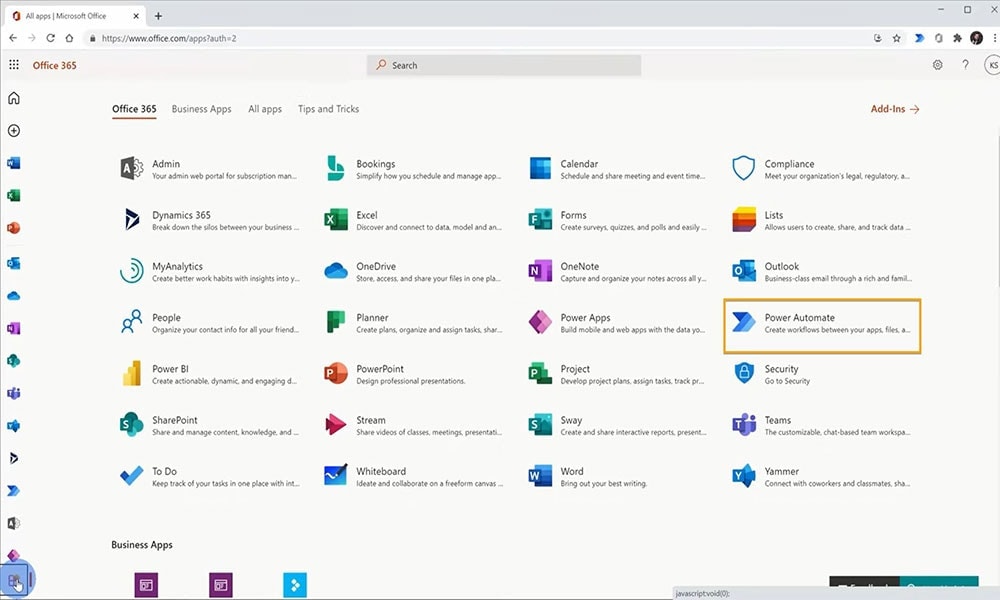Switch to the Tips and Tricks tab
This screenshot has width=1000, height=600.
(328, 109)
